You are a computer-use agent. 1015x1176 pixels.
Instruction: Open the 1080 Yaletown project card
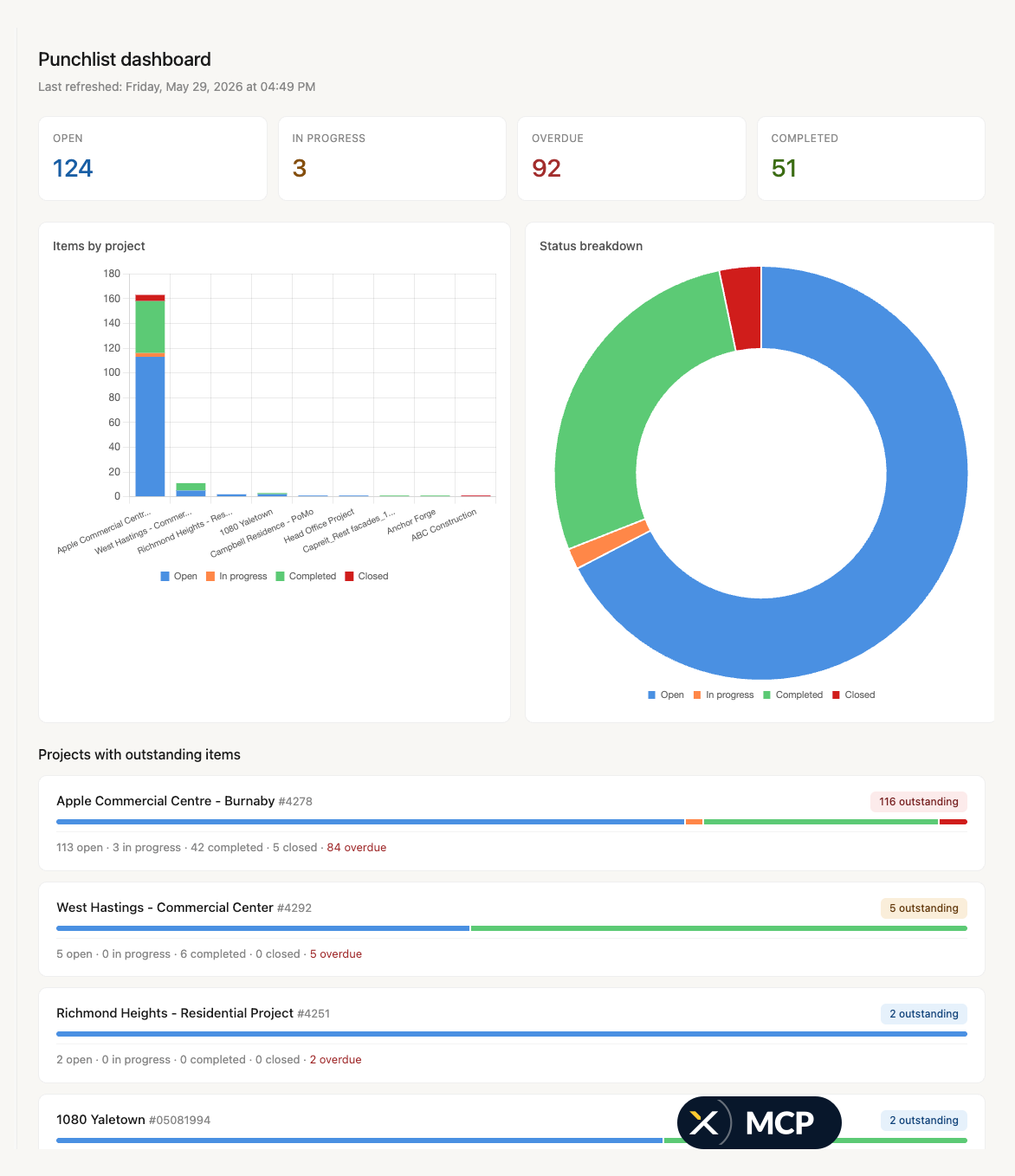(512, 1122)
